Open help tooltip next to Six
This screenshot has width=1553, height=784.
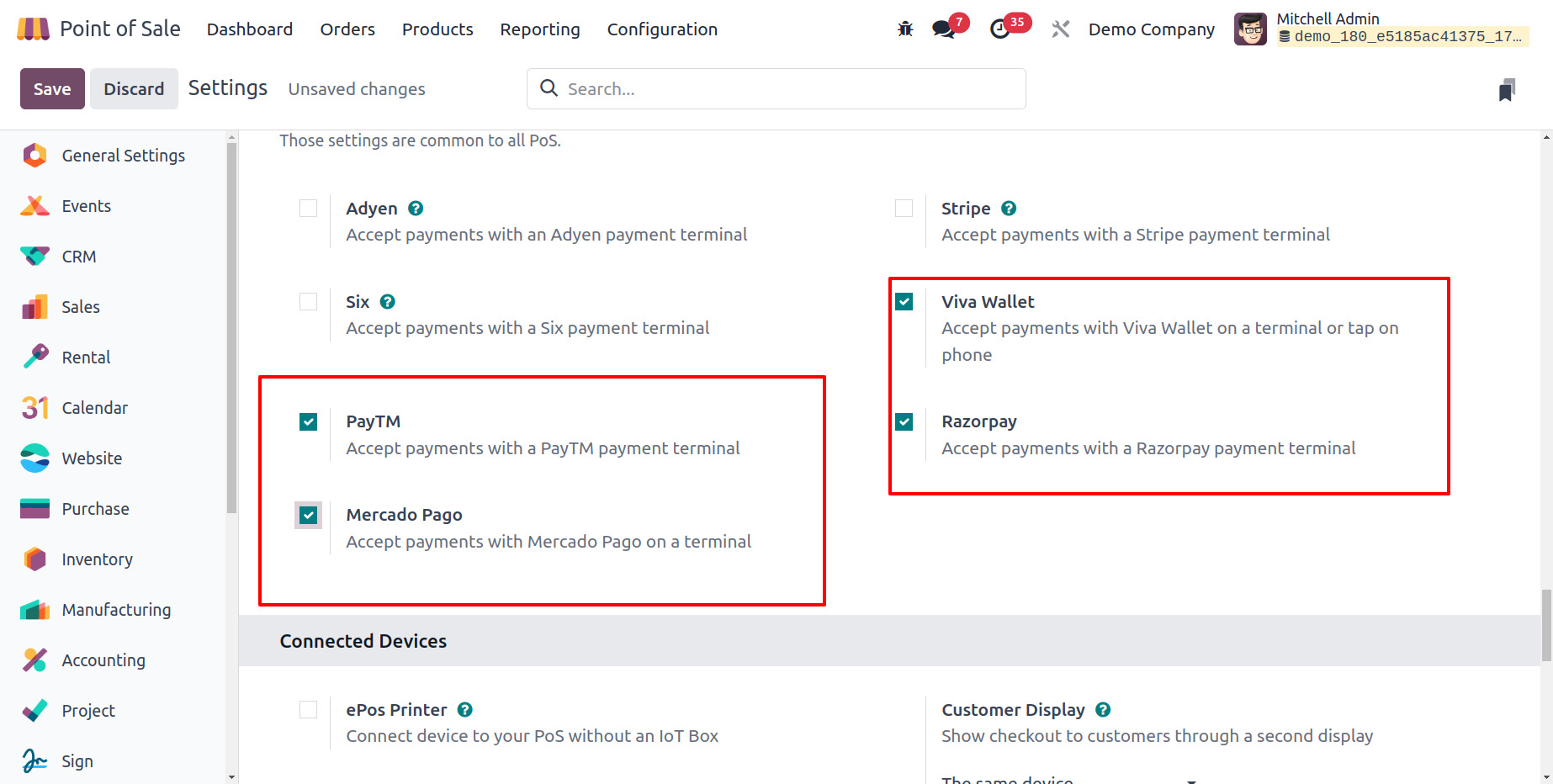388,302
